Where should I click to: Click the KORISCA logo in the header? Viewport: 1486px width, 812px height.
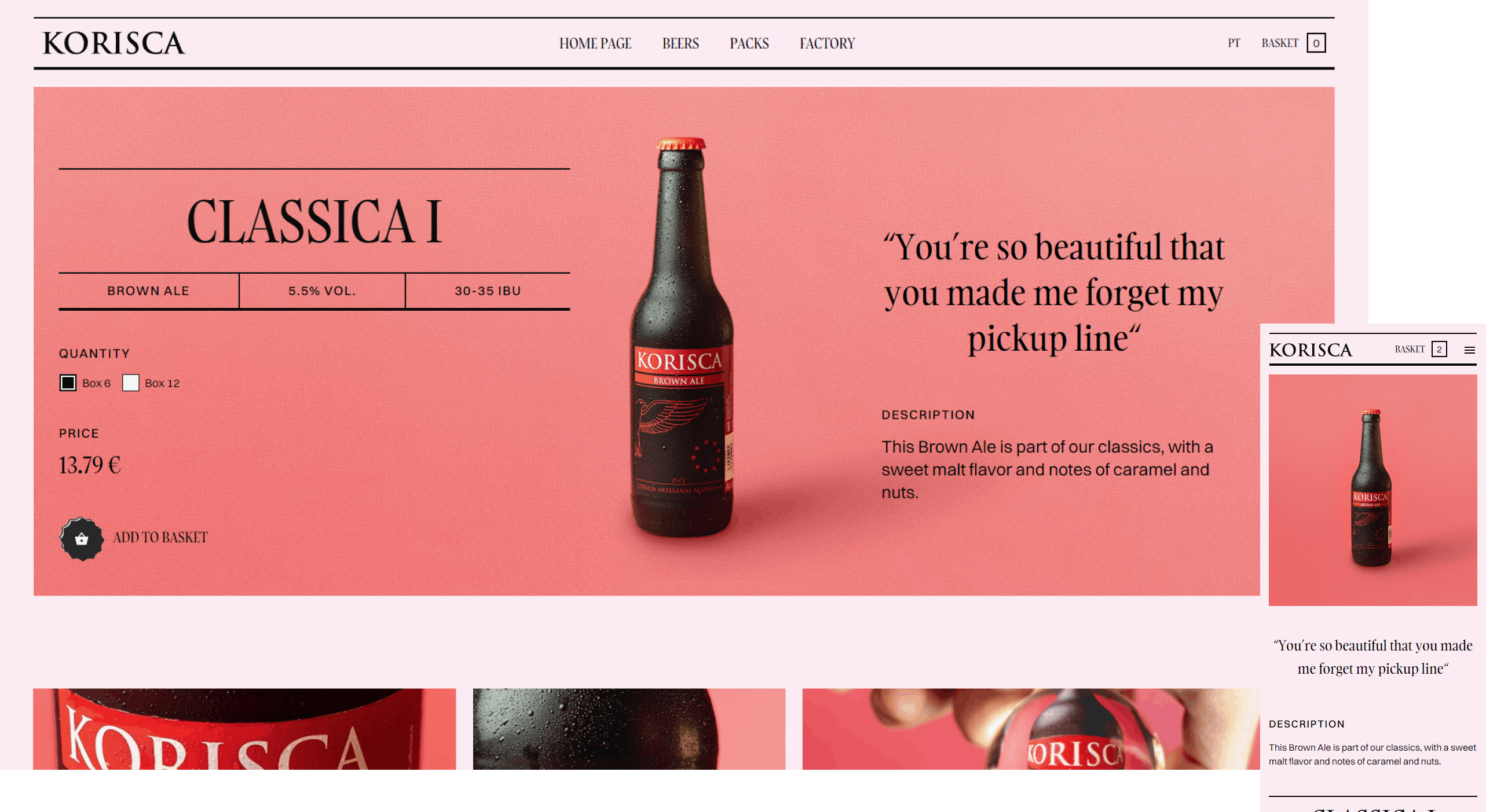pos(114,43)
